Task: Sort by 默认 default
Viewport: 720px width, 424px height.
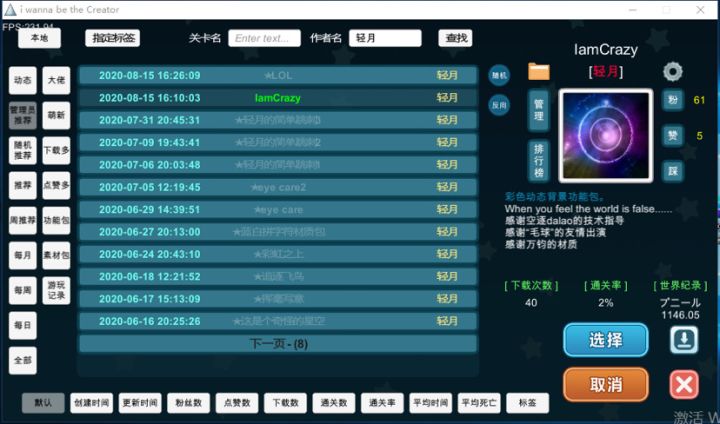Action: pos(43,403)
